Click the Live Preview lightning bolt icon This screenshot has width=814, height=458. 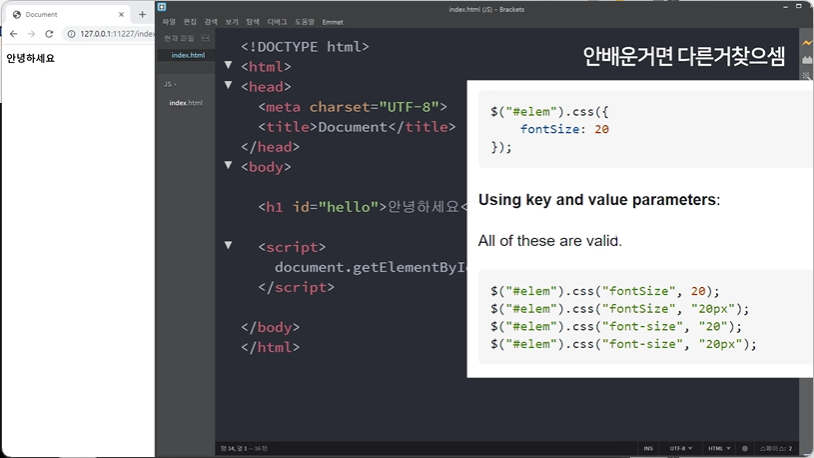tap(807, 43)
